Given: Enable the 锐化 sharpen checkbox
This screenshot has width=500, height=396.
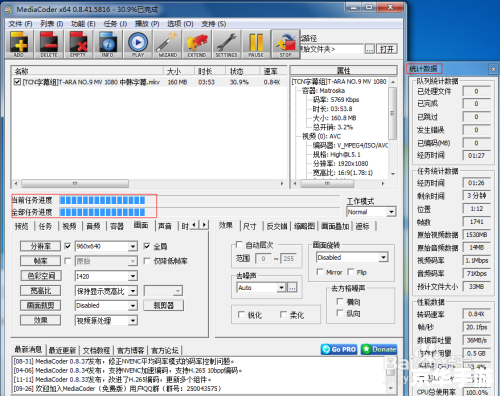Looking at the screenshot, I should click(241, 315).
